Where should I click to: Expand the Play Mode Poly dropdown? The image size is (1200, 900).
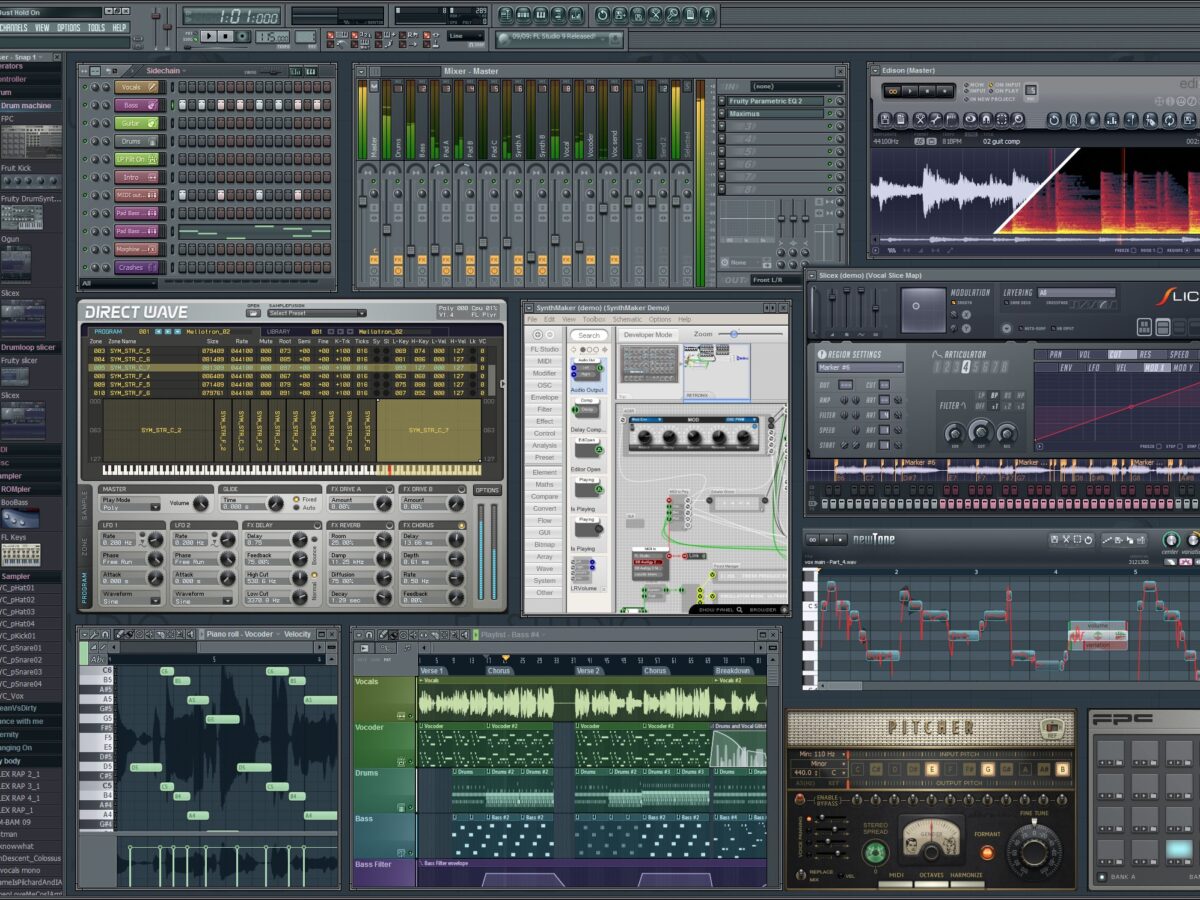click(130, 507)
